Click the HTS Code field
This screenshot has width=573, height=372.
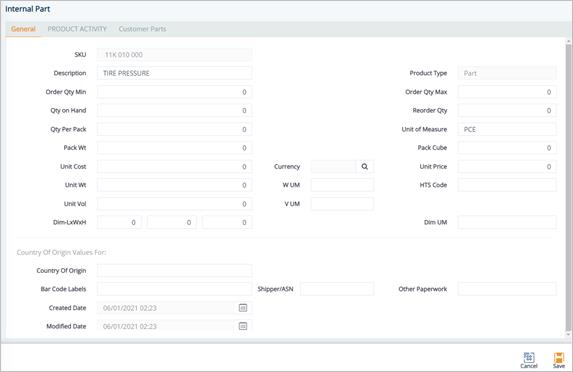[x=507, y=185]
